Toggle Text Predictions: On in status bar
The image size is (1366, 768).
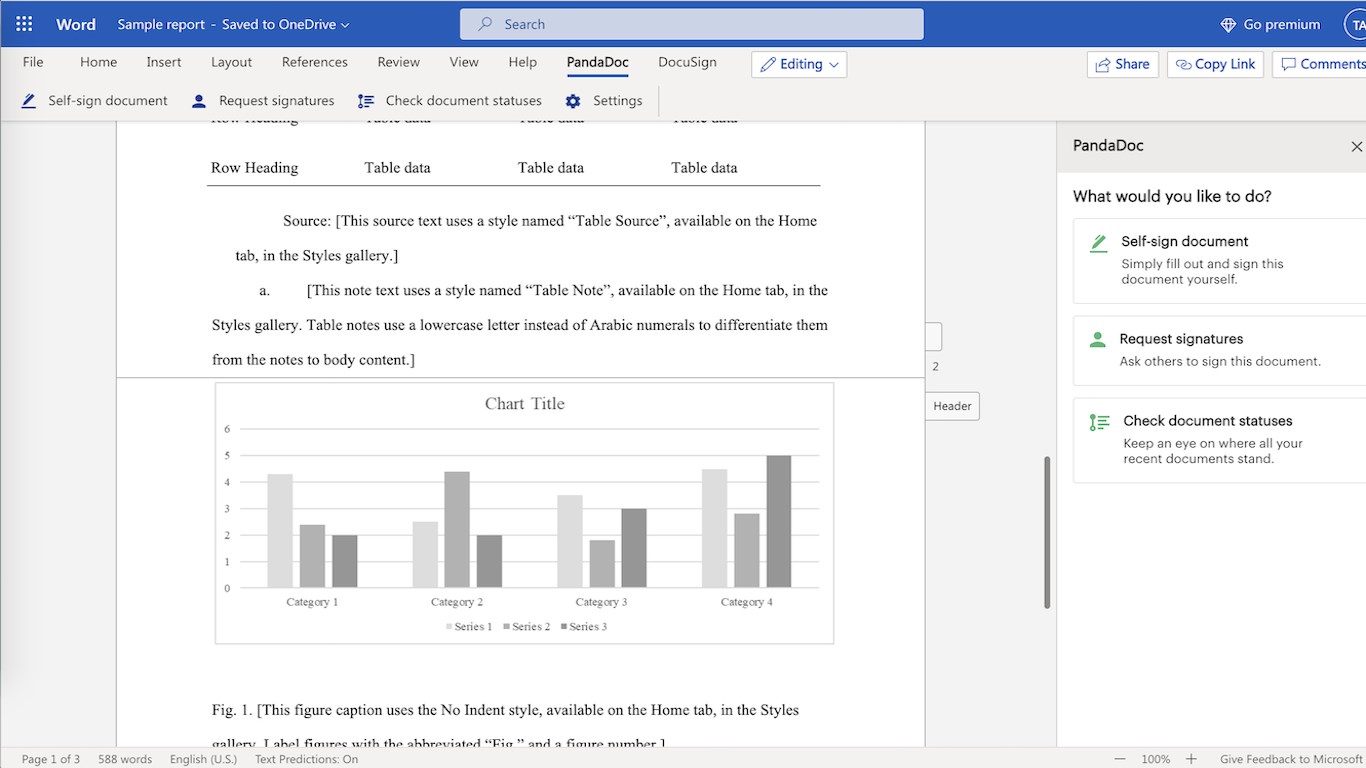tap(306, 759)
